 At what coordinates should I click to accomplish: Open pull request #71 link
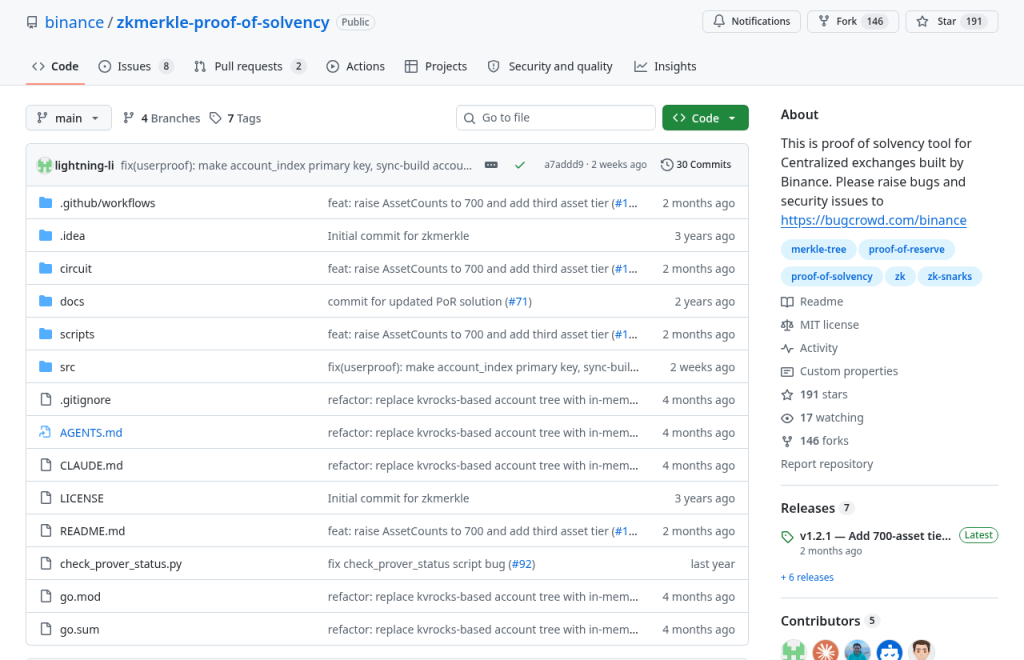click(x=518, y=302)
